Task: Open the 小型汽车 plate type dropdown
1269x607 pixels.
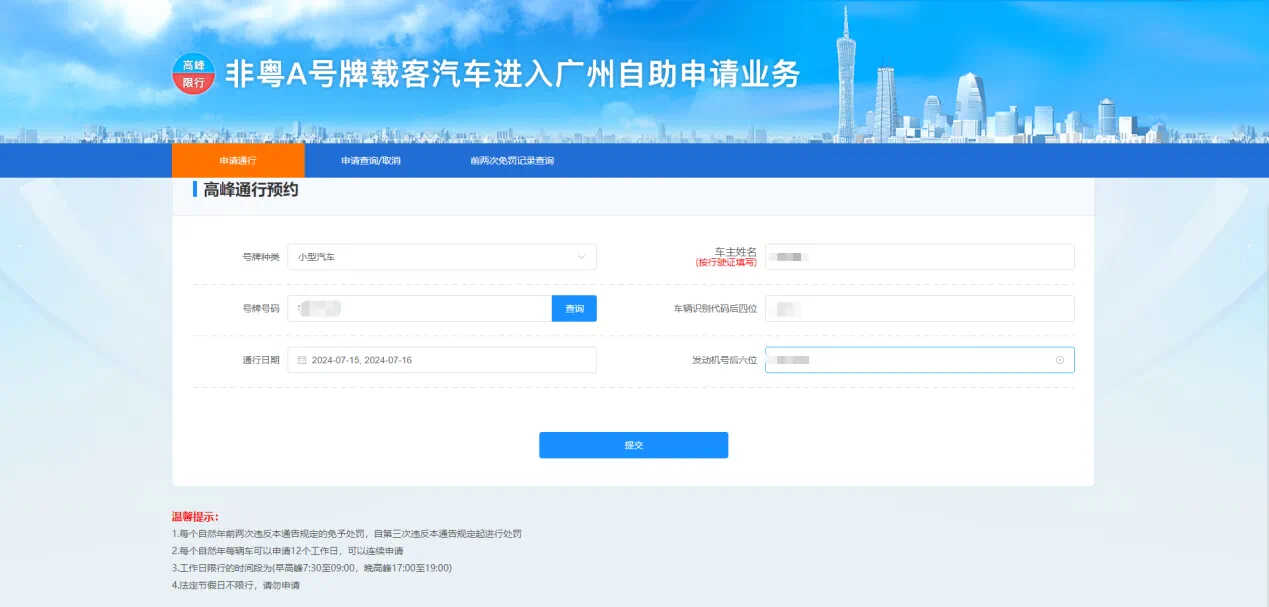Action: [x=441, y=257]
